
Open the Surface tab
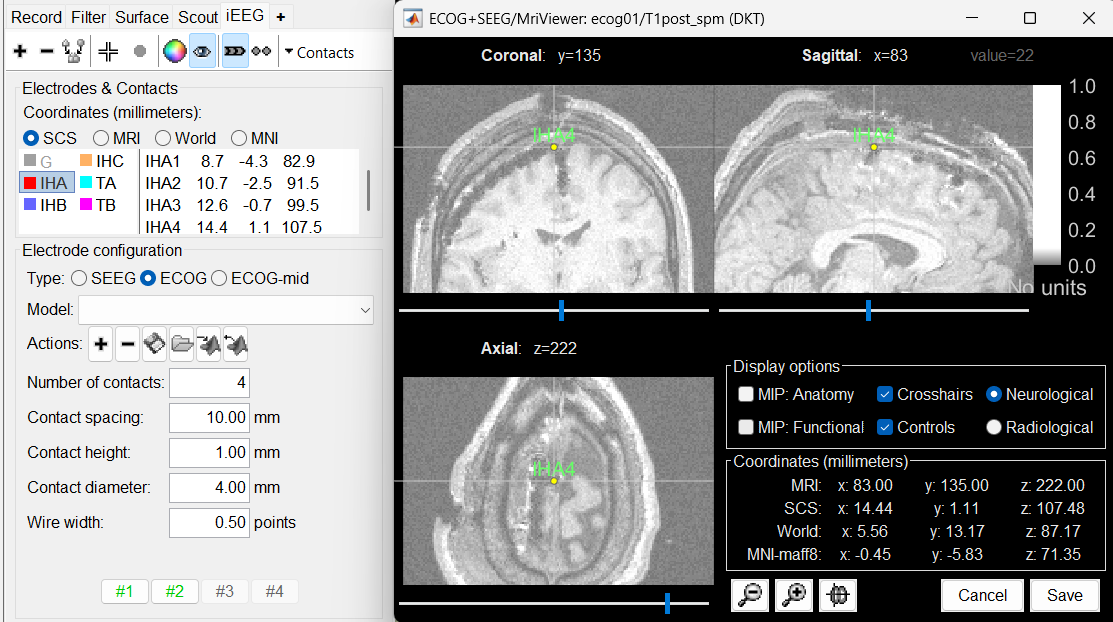[x=142, y=17]
